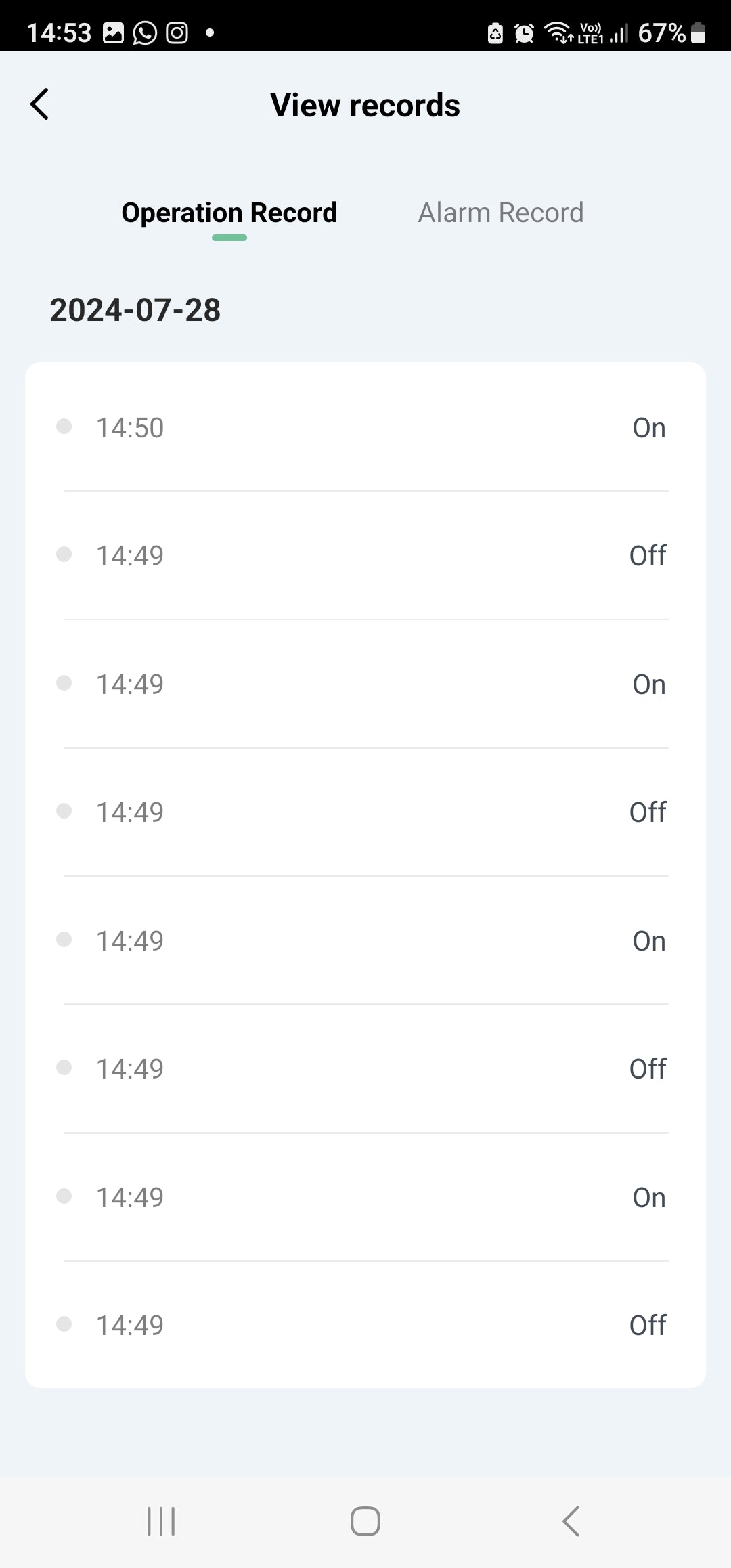This screenshot has width=731, height=1568.
Task: Tap the battery saver recycle status icon
Action: coord(495,32)
